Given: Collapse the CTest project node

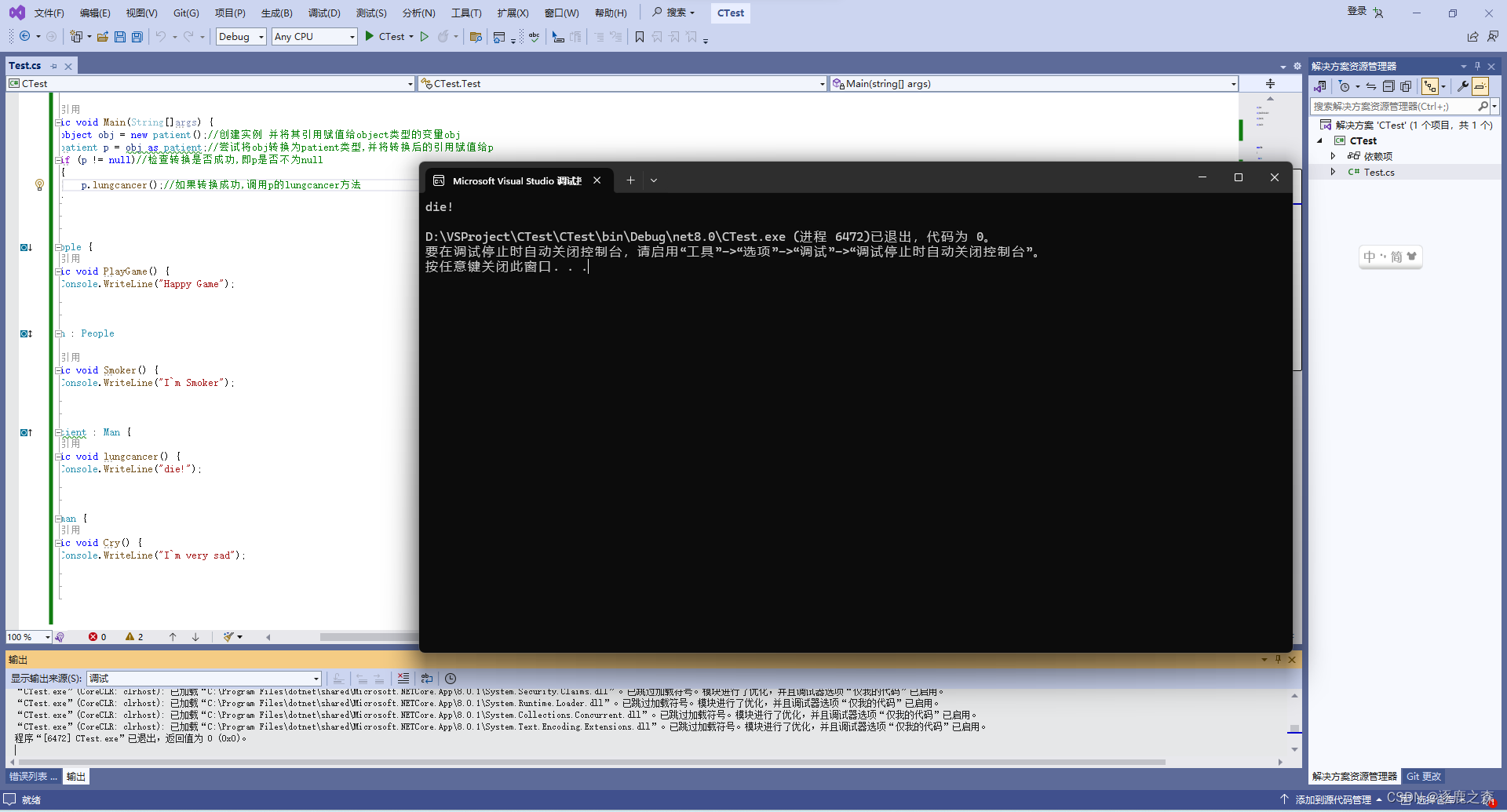Looking at the screenshot, I should click(x=1320, y=141).
